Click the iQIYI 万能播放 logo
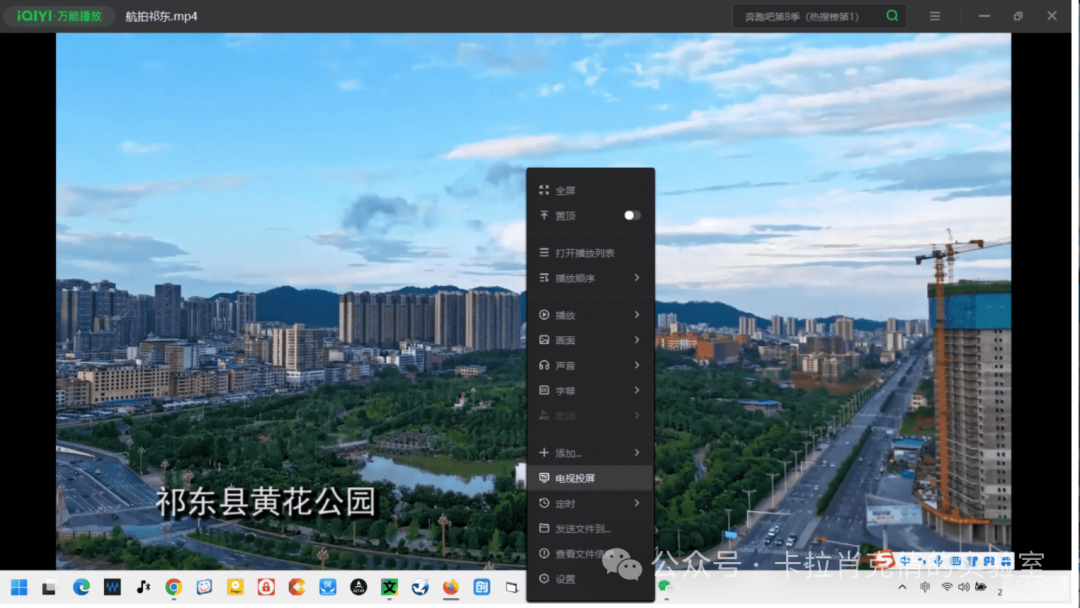Image resolution: width=1080 pixels, height=608 pixels. coord(60,16)
